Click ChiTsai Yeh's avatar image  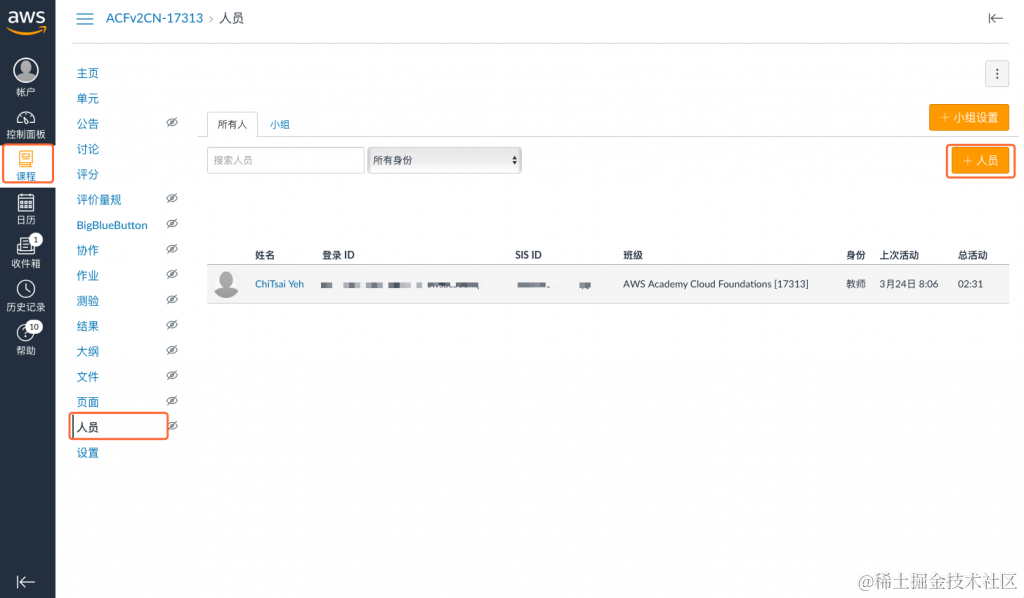tap(227, 285)
